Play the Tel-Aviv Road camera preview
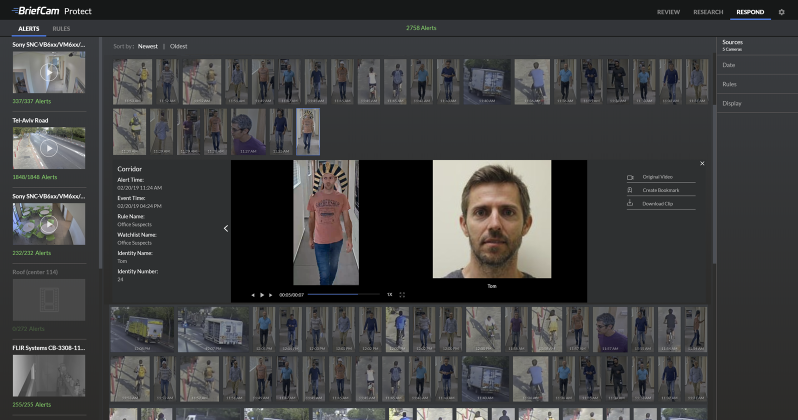Screen dimensions: 798x420 [49, 148]
